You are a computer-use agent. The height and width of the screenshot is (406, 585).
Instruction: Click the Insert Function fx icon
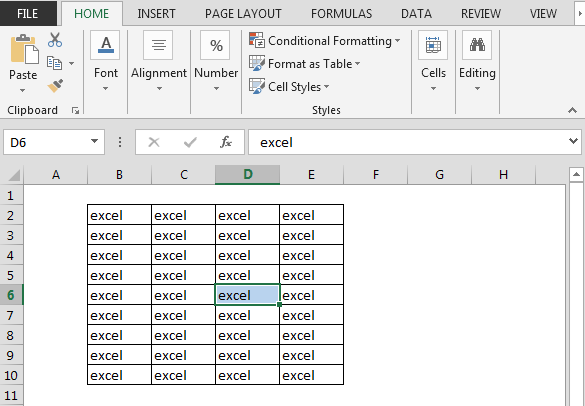[x=226, y=142]
